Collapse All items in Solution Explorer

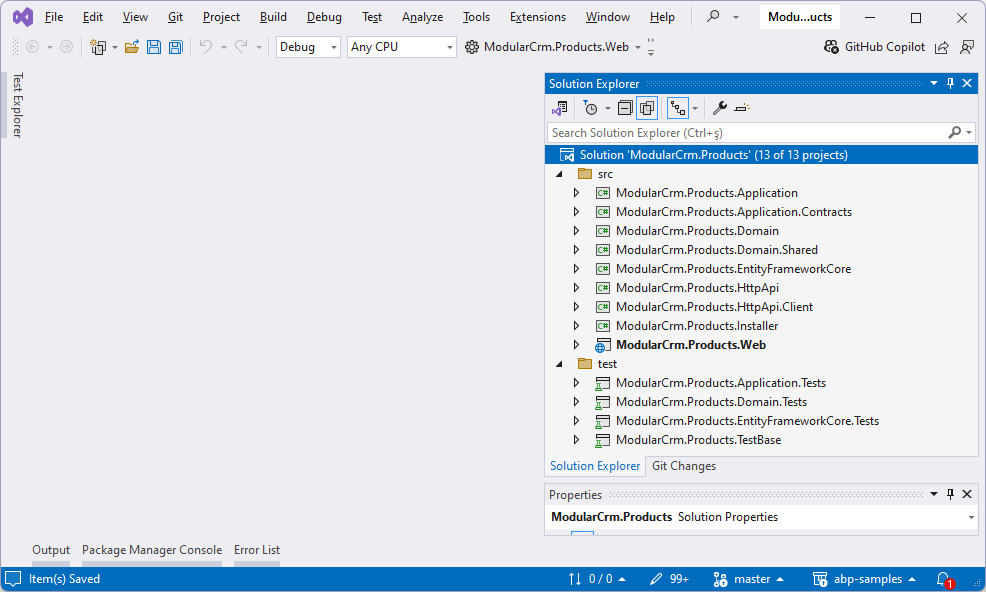coord(624,107)
